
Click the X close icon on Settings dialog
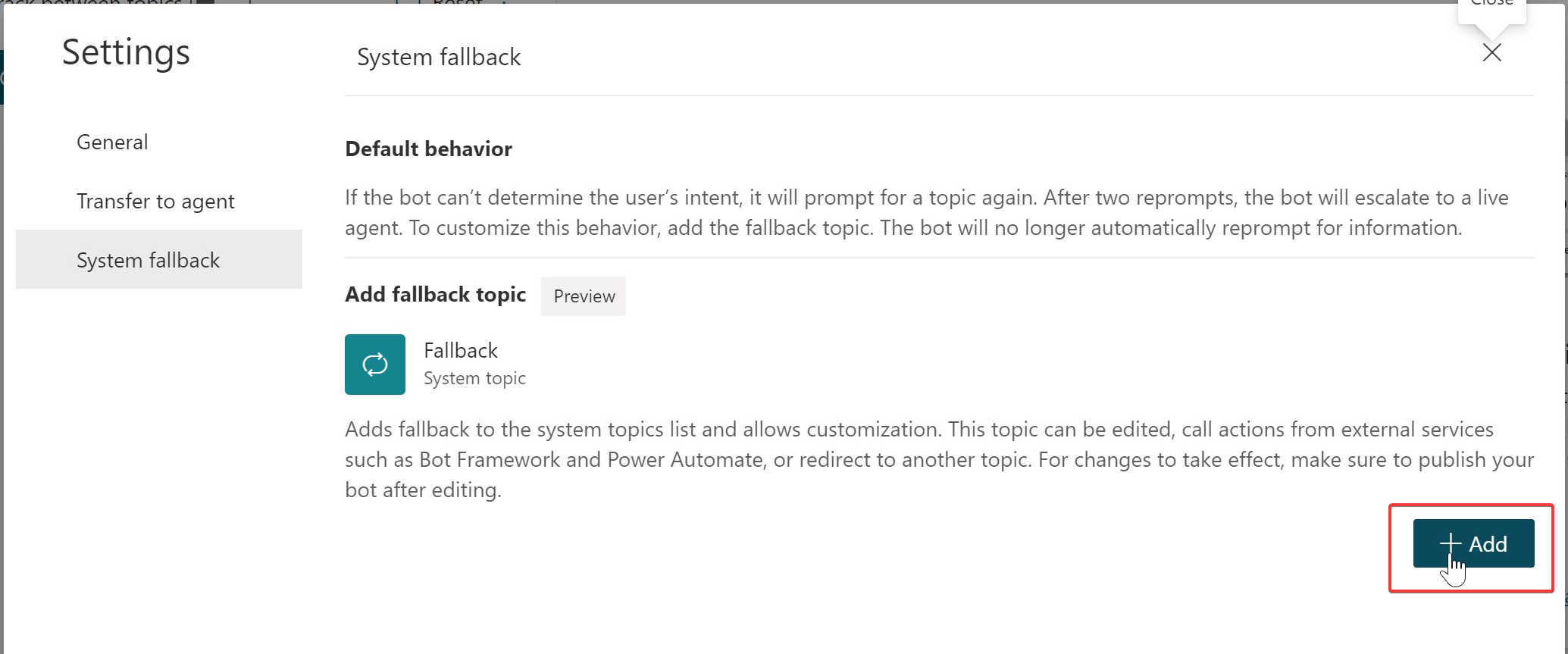1491,53
